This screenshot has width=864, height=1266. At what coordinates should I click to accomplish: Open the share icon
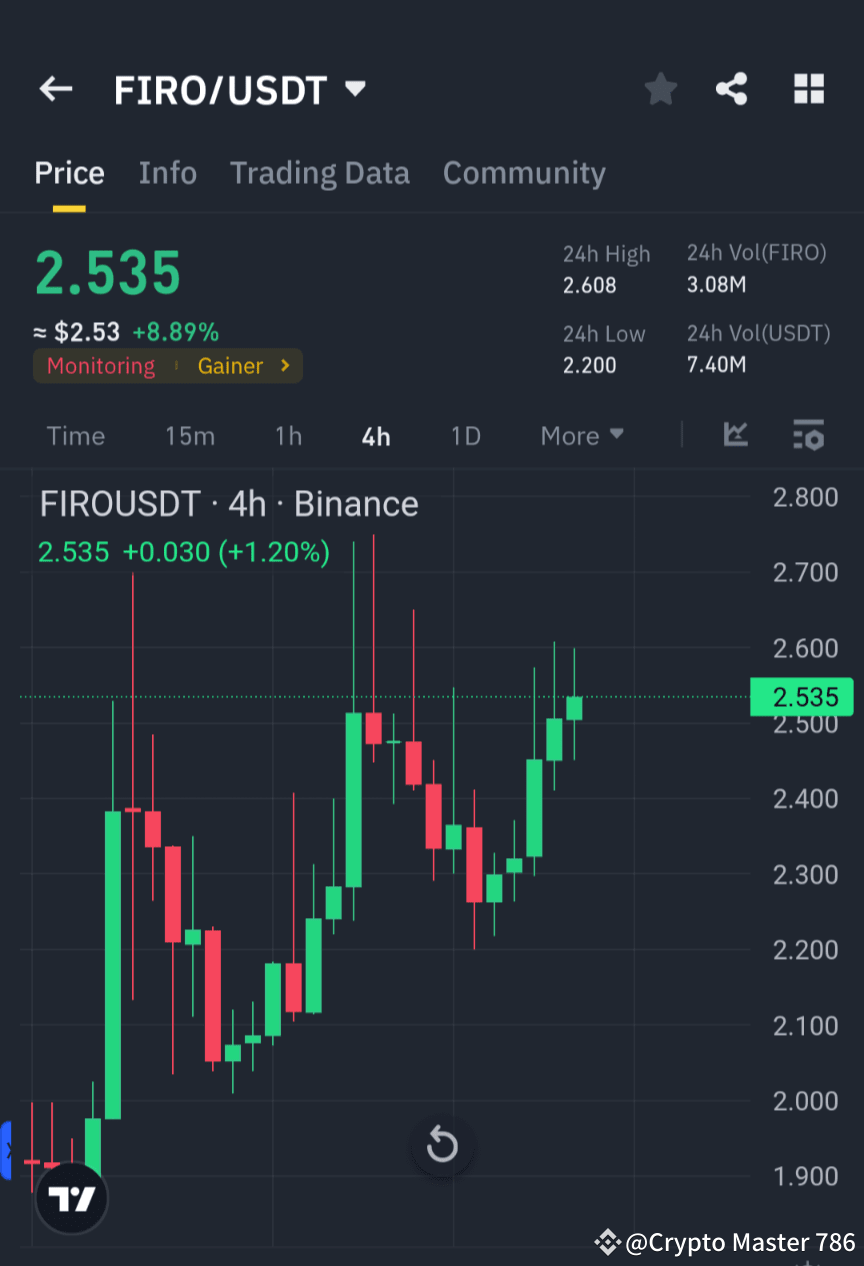[x=732, y=89]
